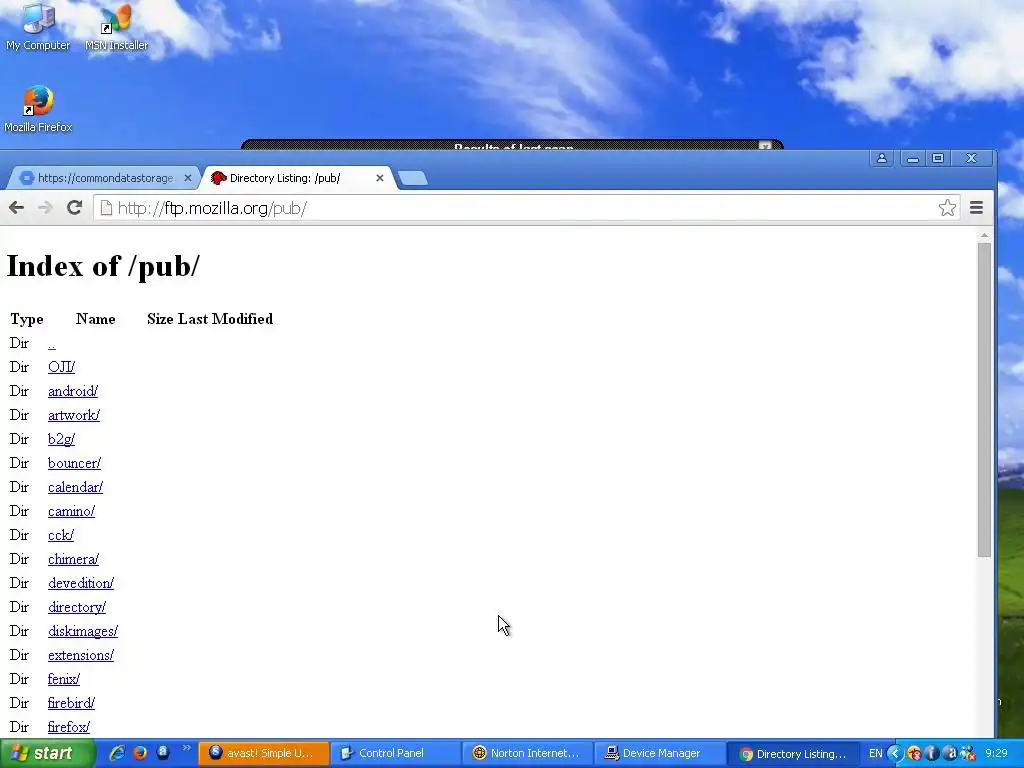Open a new tab with the new-tab button
Image resolution: width=1024 pixels, height=768 pixels.
pyautogui.click(x=413, y=178)
